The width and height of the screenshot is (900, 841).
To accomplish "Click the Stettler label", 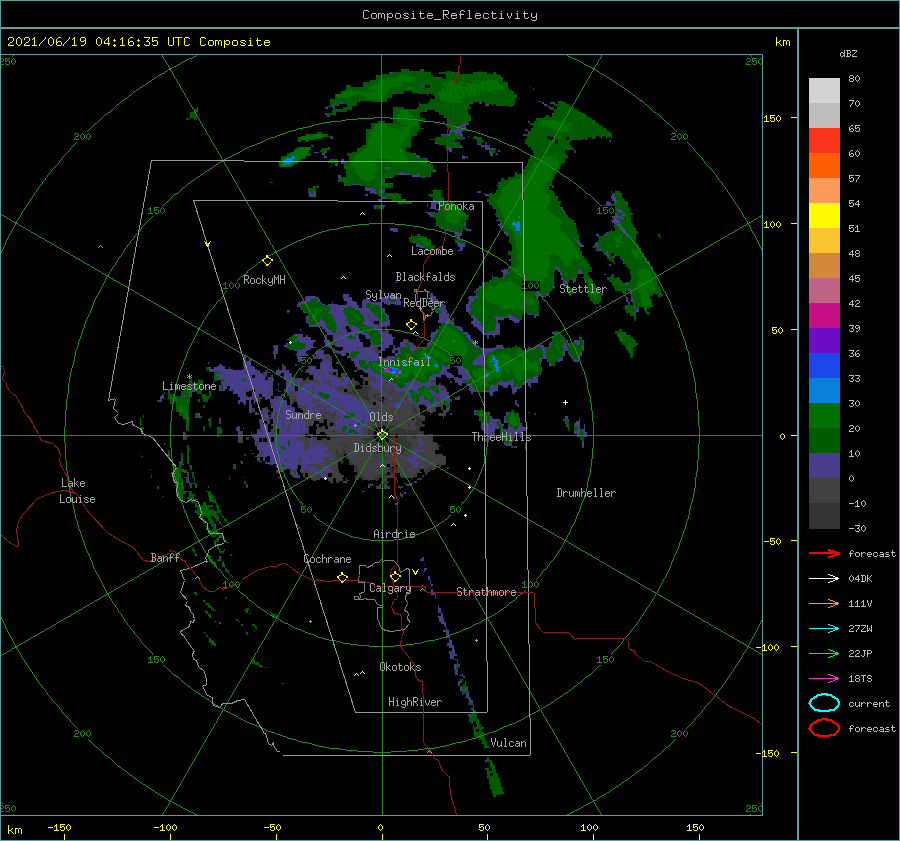I will tap(583, 289).
